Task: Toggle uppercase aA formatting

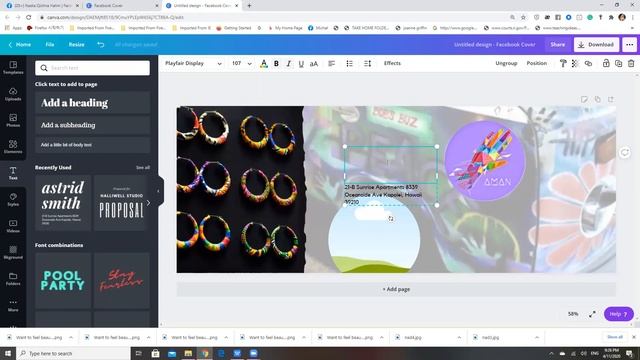Action: [x=314, y=64]
